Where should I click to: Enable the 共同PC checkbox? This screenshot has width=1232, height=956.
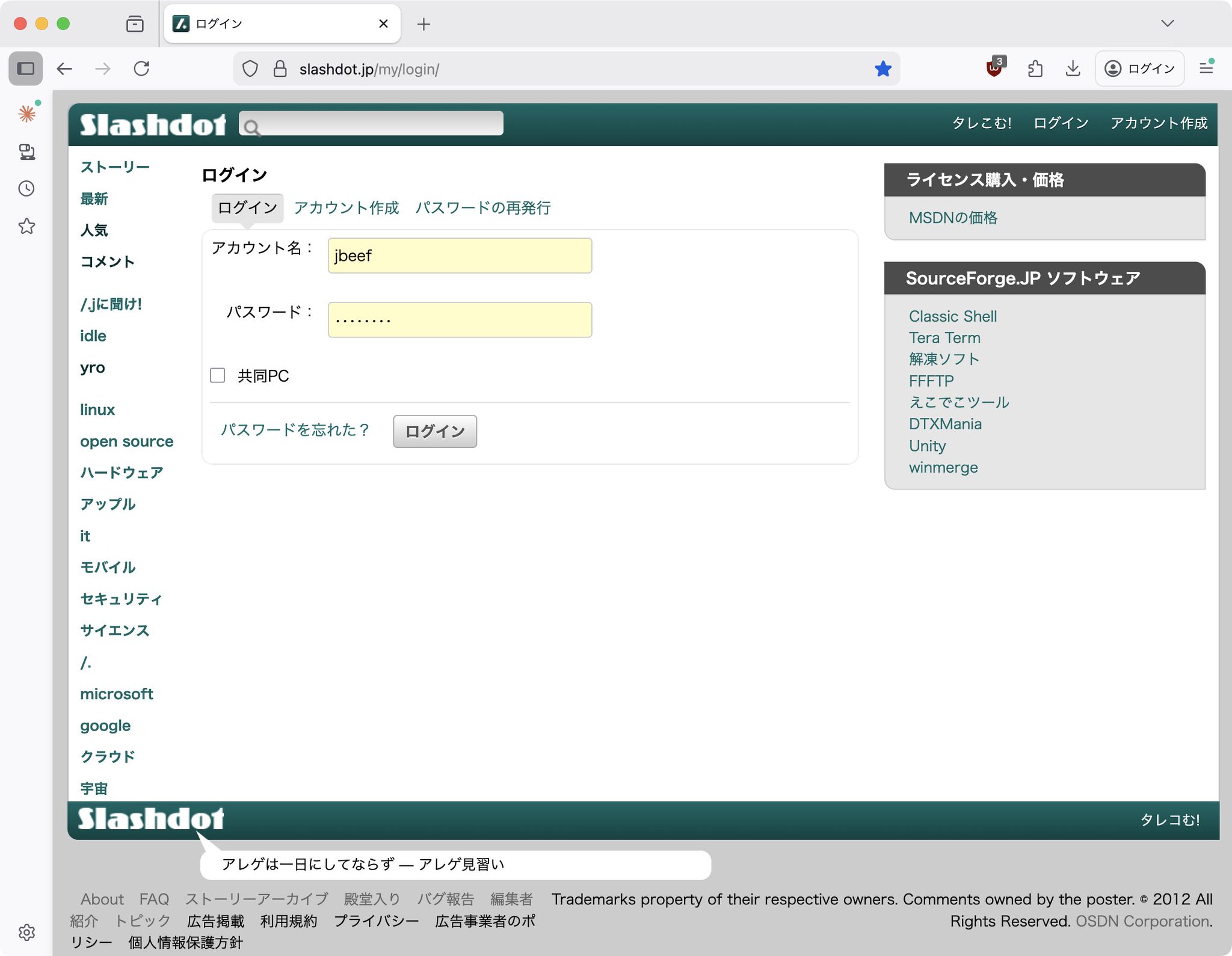point(218,376)
